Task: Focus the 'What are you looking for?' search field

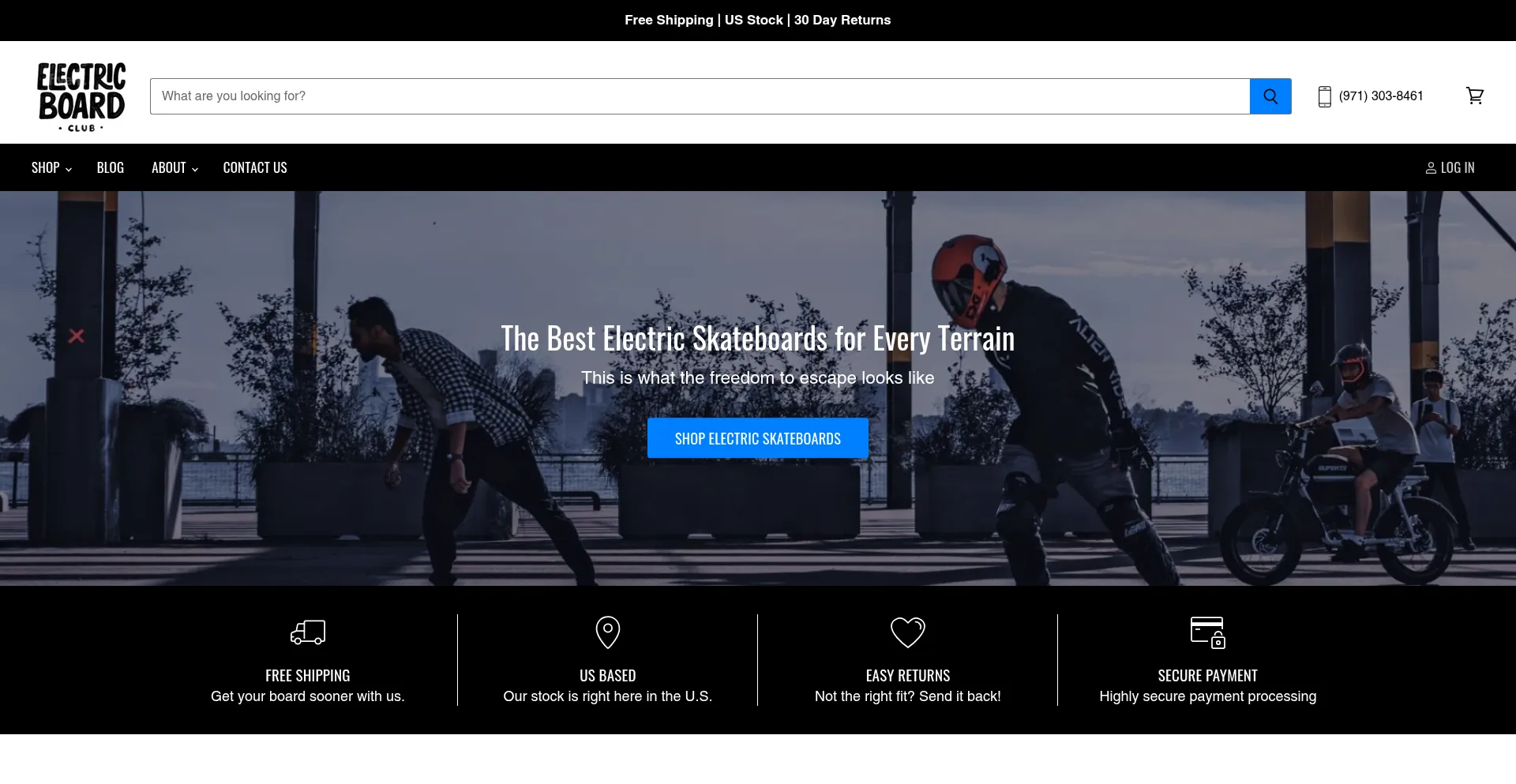Action: click(700, 96)
